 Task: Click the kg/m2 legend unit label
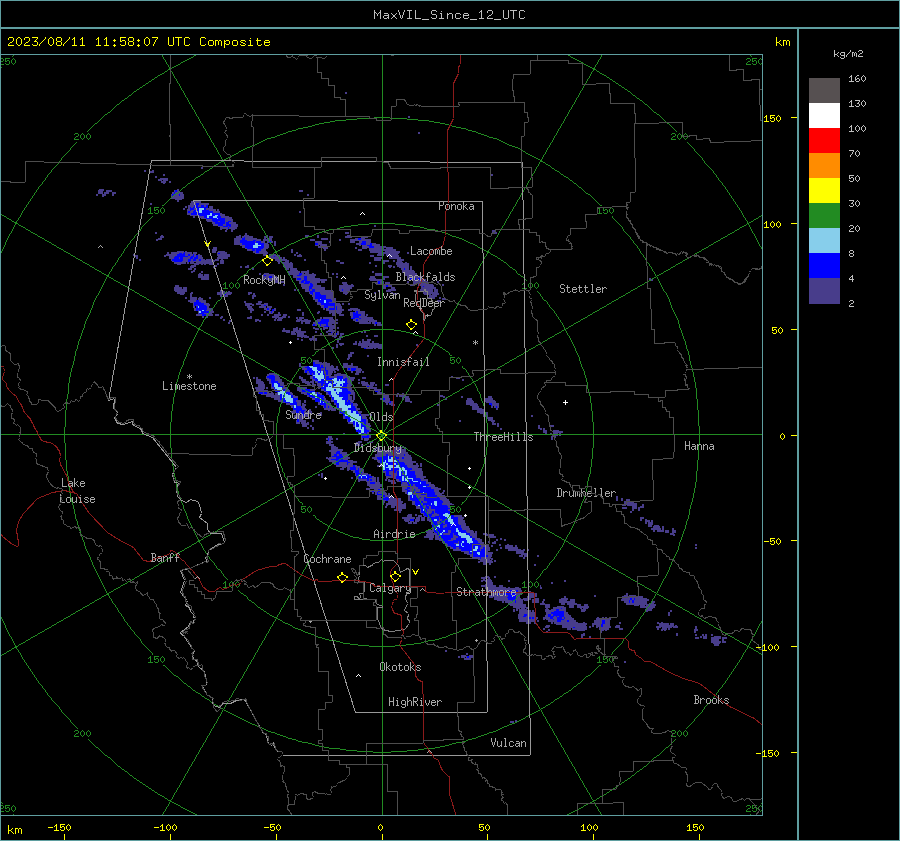point(848,54)
